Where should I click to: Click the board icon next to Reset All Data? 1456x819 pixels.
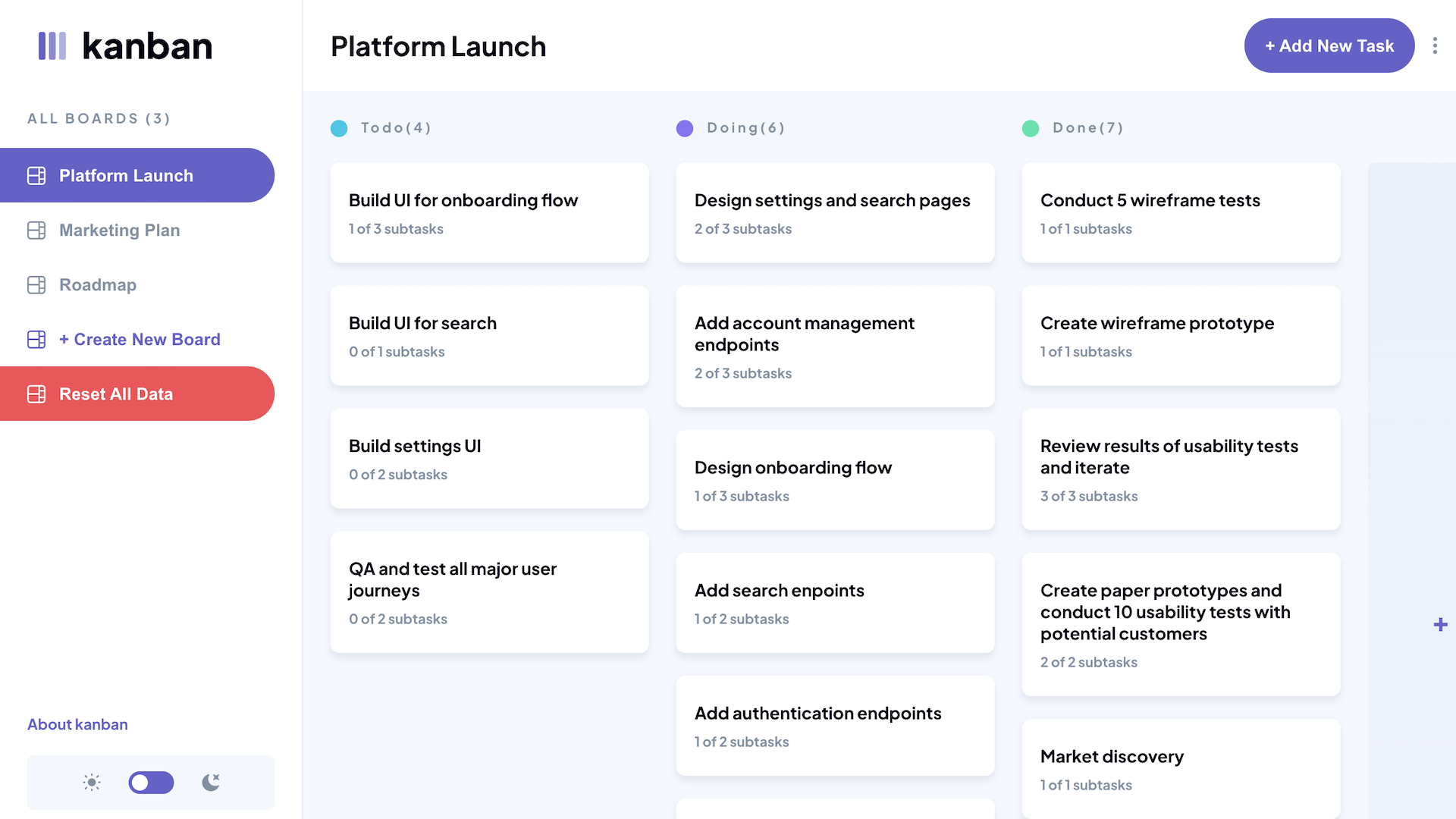pyautogui.click(x=36, y=394)
